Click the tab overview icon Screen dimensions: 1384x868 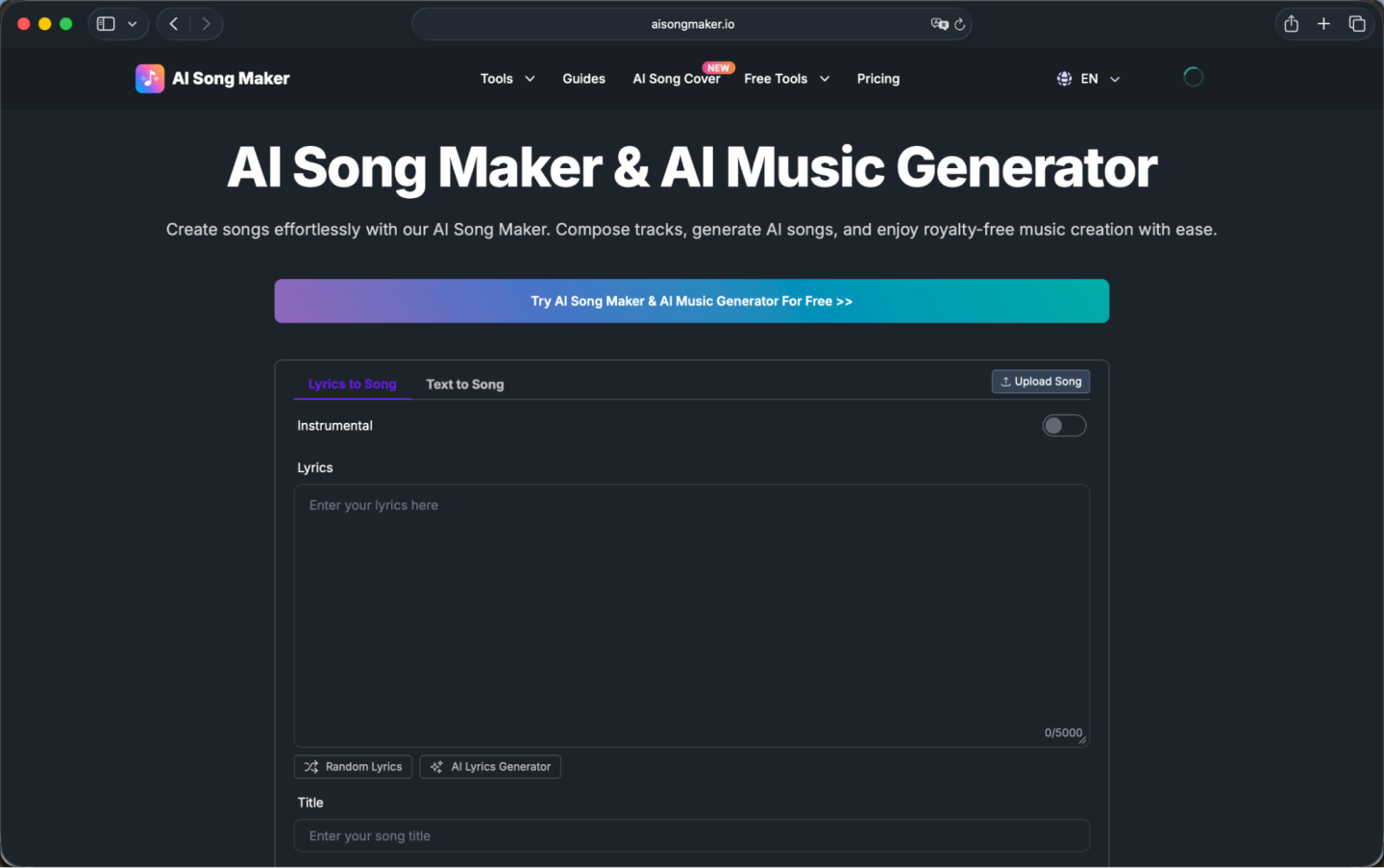1356,23
